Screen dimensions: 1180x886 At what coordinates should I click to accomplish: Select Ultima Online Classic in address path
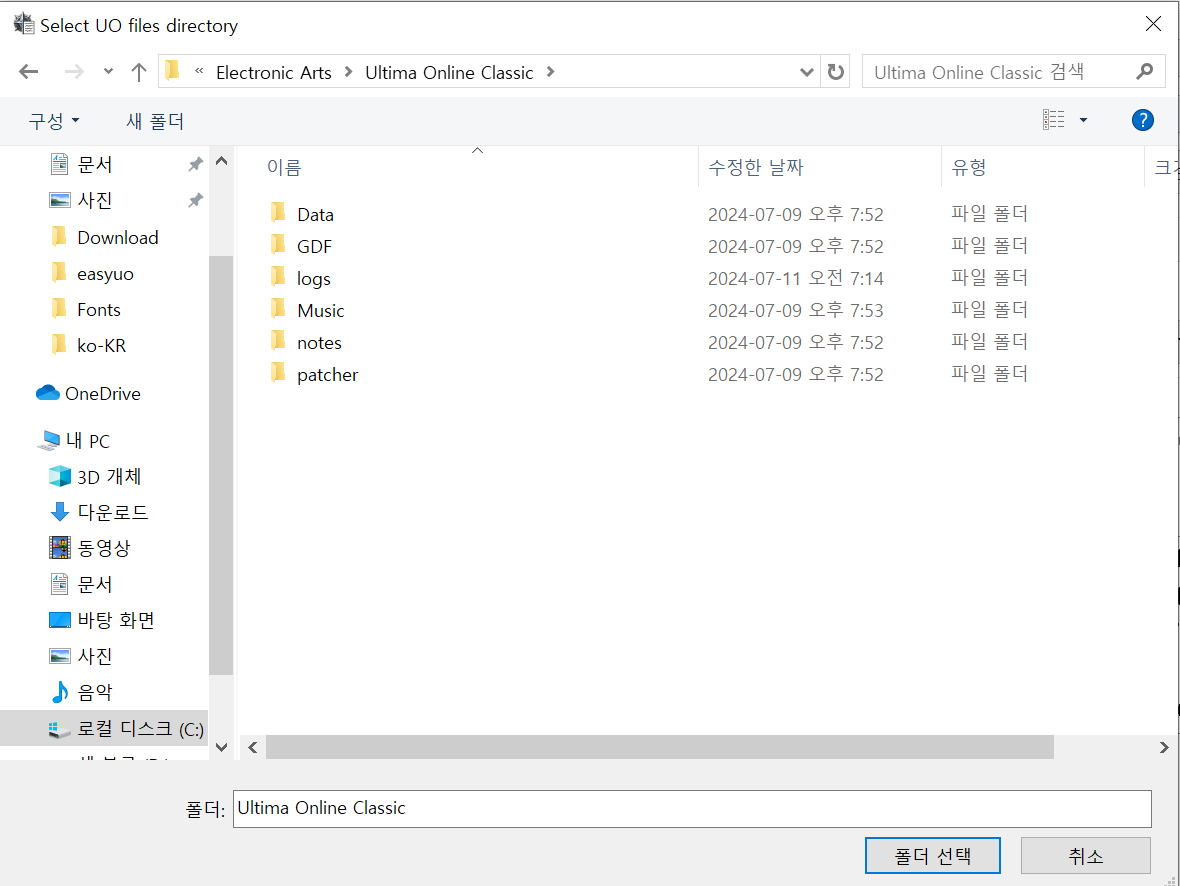[x=449, y=72]
